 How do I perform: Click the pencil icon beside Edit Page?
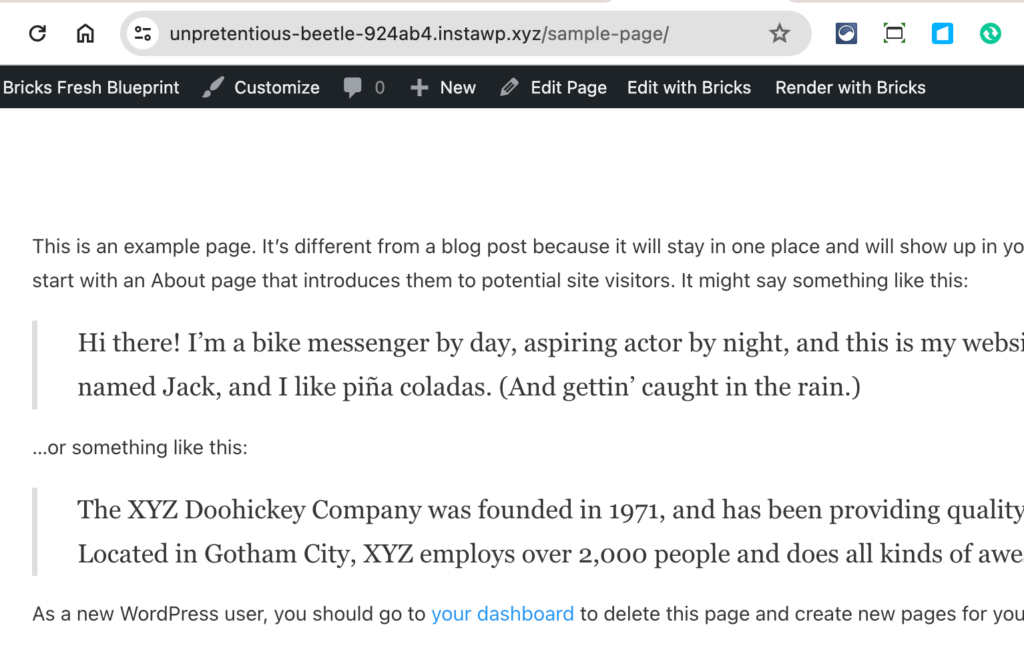coord(509,87)
